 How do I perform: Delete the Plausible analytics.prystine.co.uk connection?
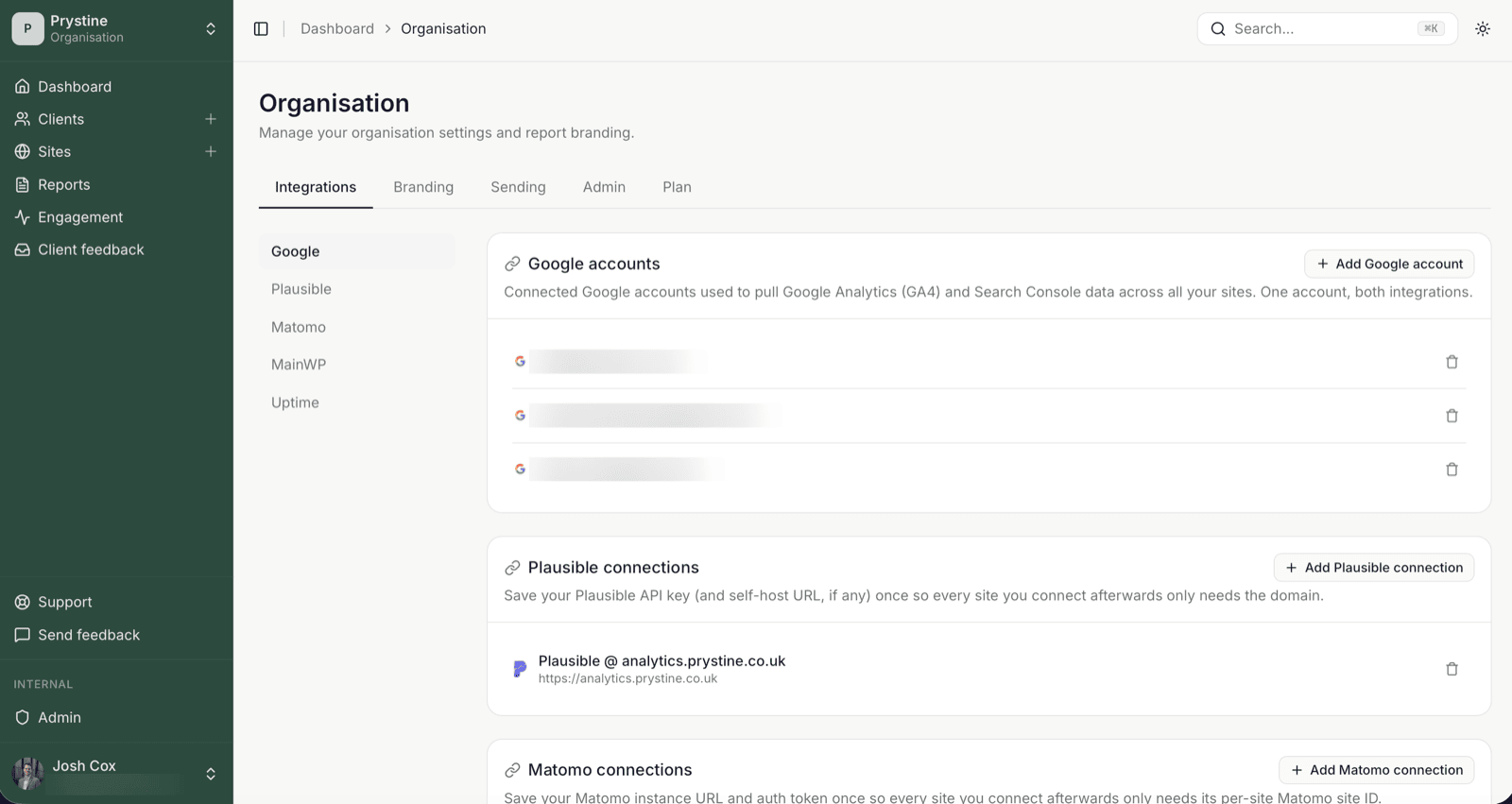tap(1452, 669)
